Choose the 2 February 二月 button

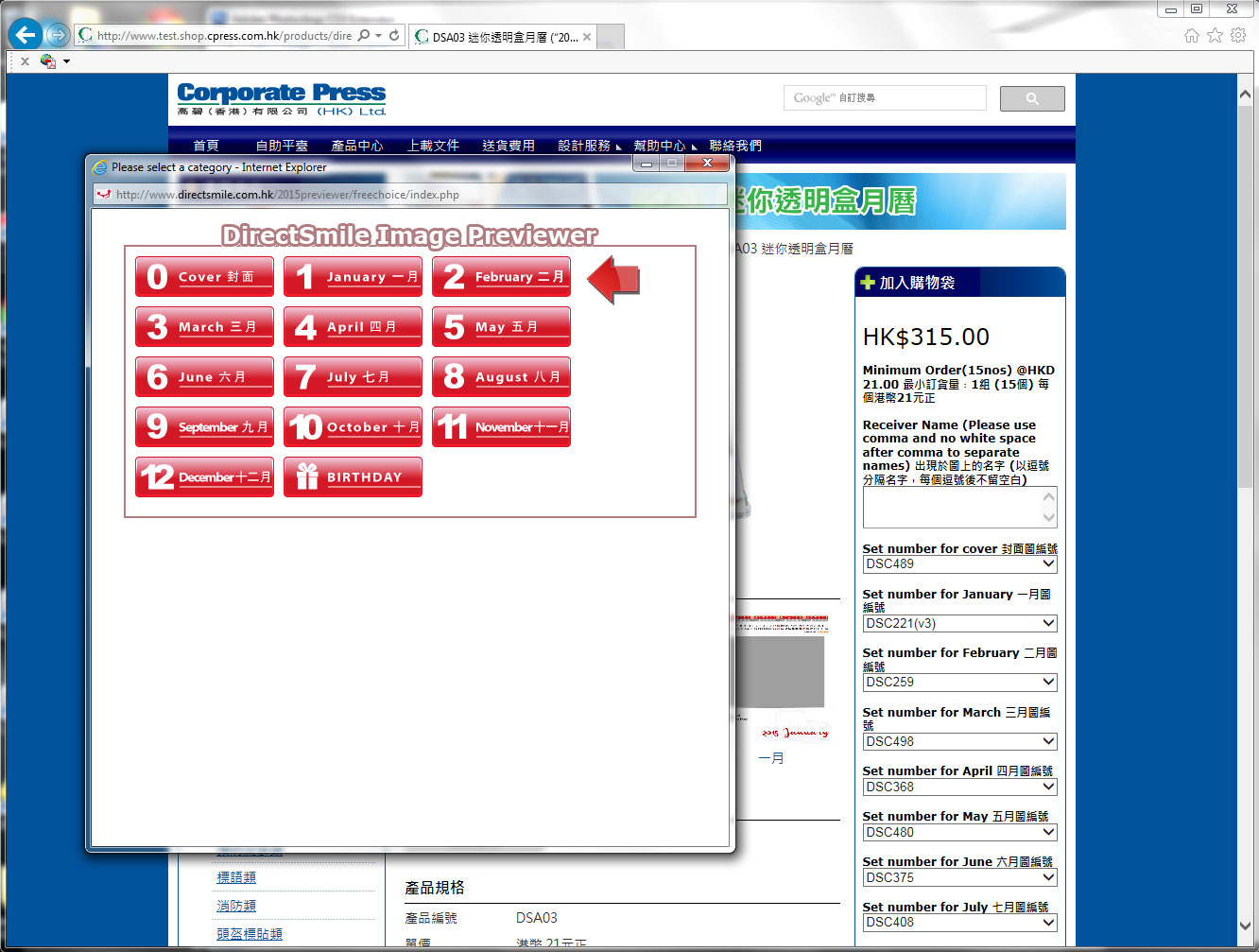(x=501, y=277)
